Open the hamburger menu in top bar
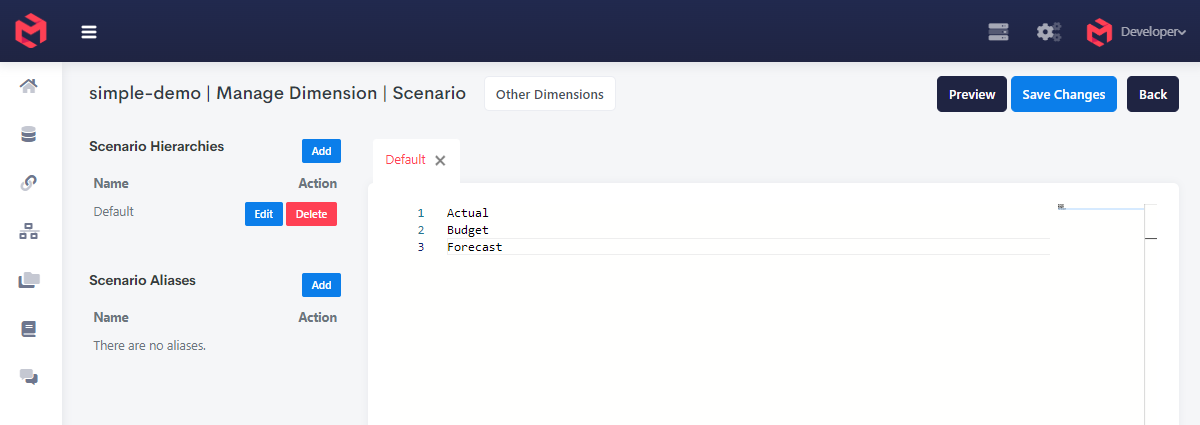 point(89,32)
